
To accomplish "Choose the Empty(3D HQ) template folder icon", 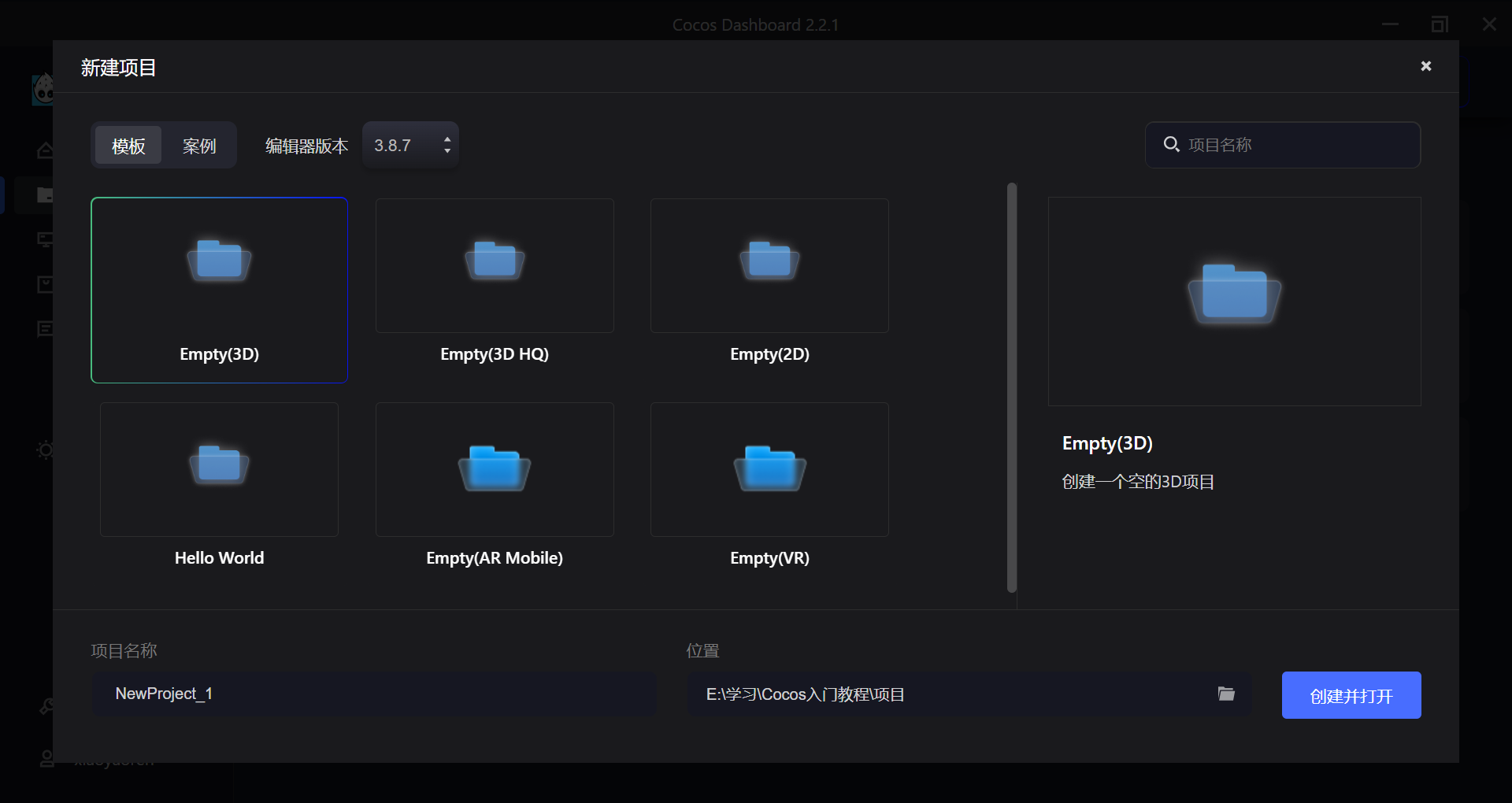I will pyautogui.click(x=495, y=261).
